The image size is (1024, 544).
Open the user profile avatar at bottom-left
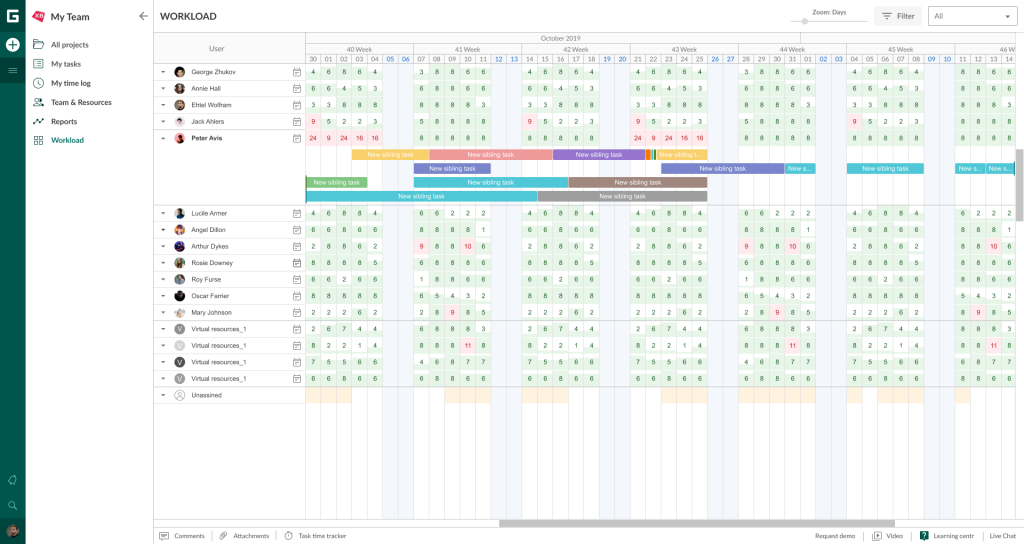point(12,531)
